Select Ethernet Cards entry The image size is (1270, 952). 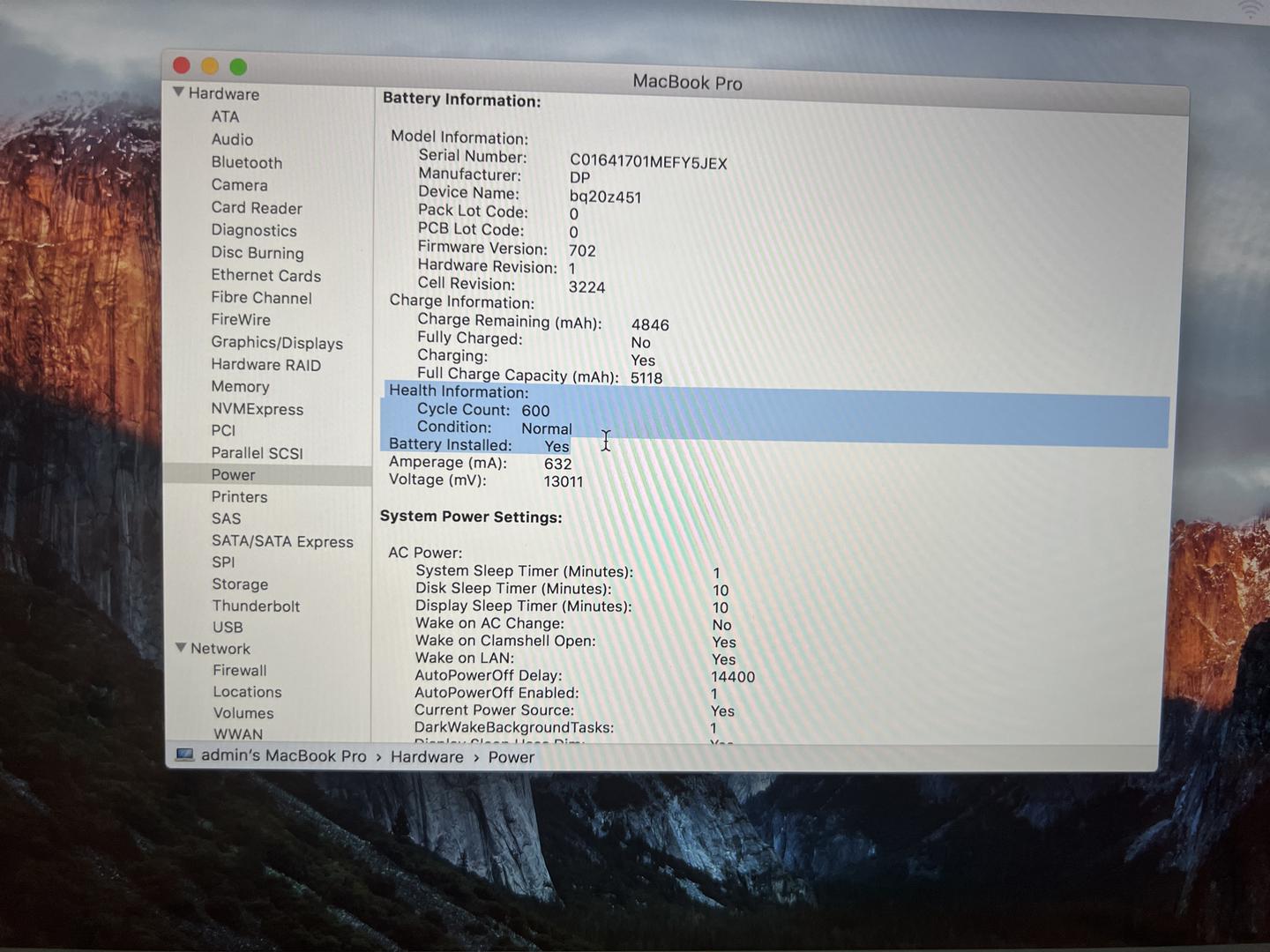pos(265,276)
